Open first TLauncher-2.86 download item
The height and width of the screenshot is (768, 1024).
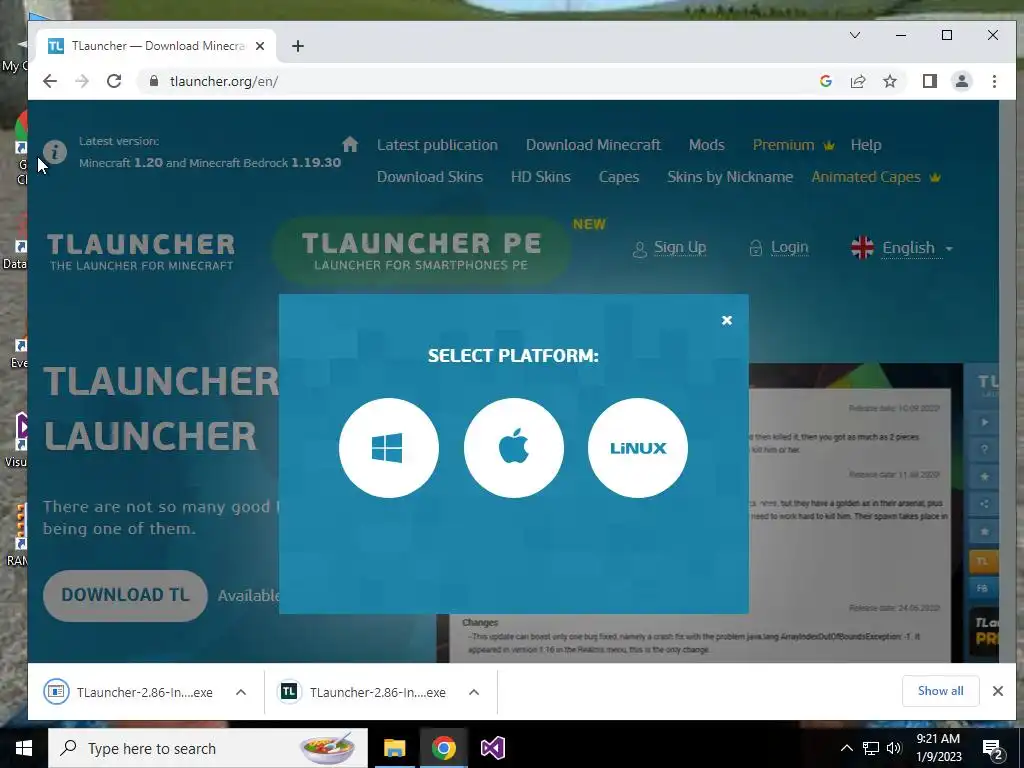click(x=129, y=692)
